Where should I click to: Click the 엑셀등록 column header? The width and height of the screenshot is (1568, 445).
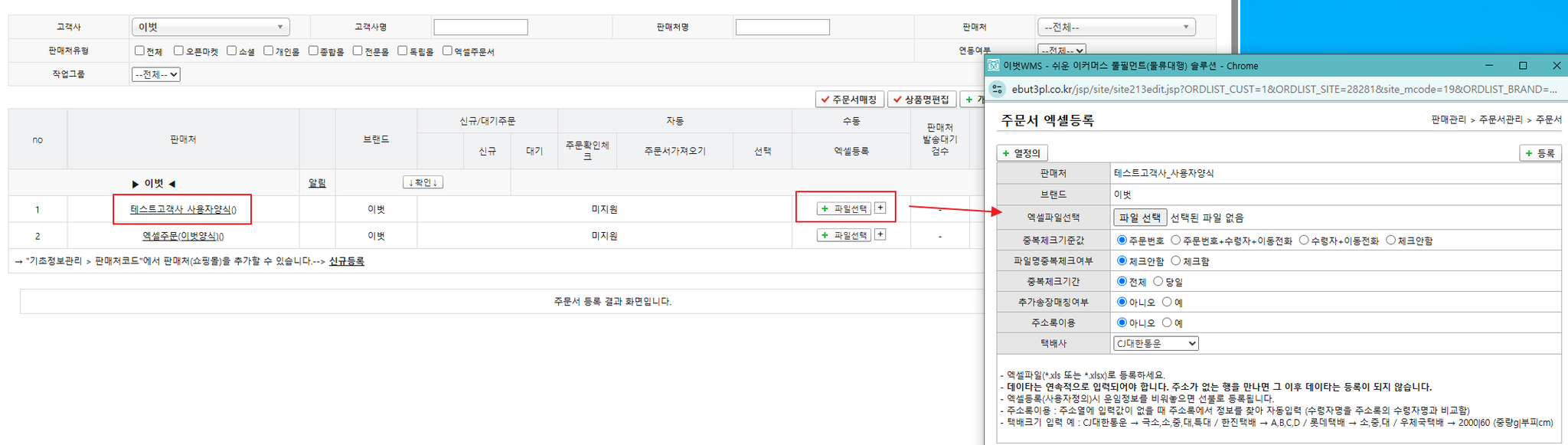[x=851, y=151]
